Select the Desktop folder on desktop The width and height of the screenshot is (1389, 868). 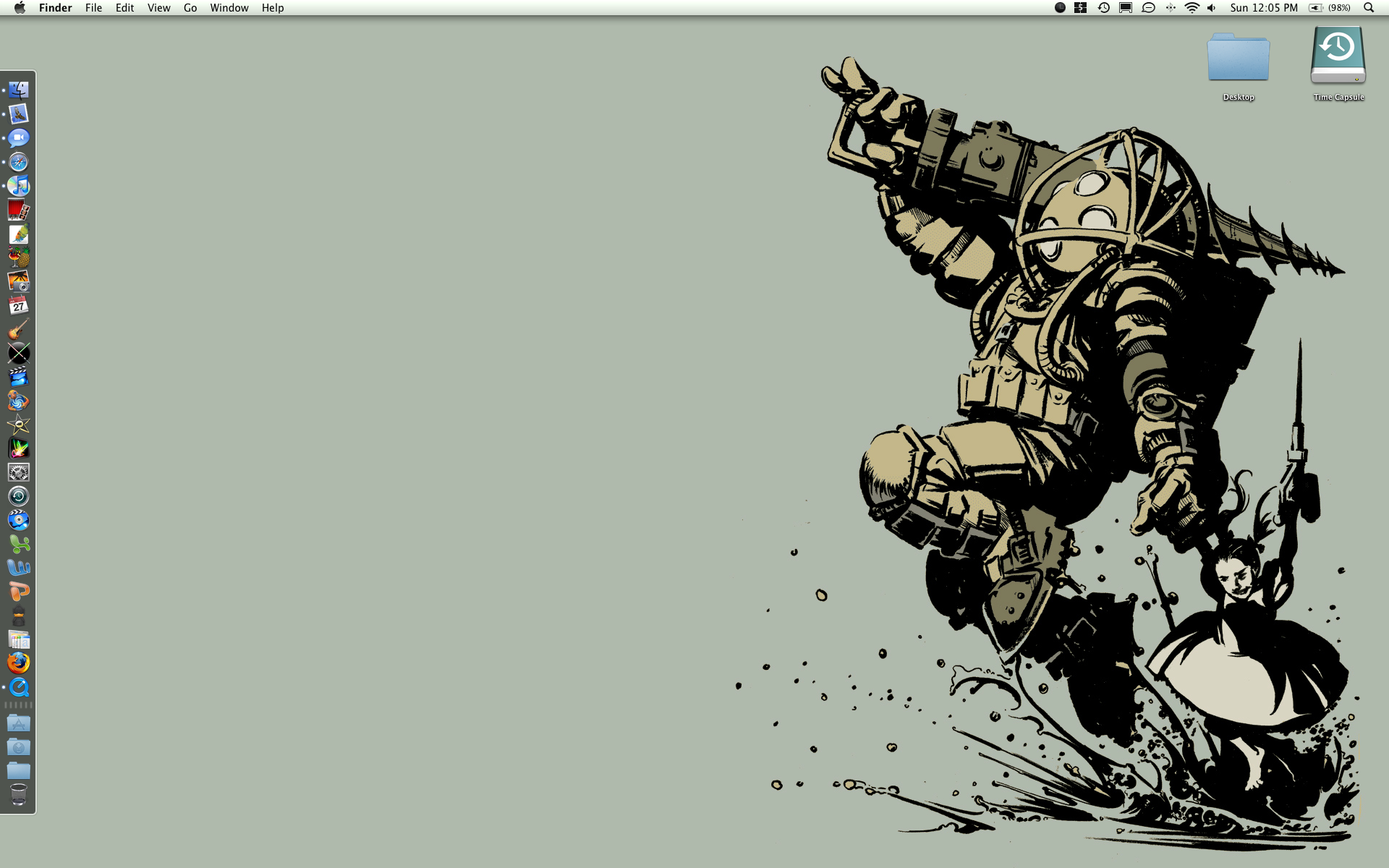[1238, 58]
